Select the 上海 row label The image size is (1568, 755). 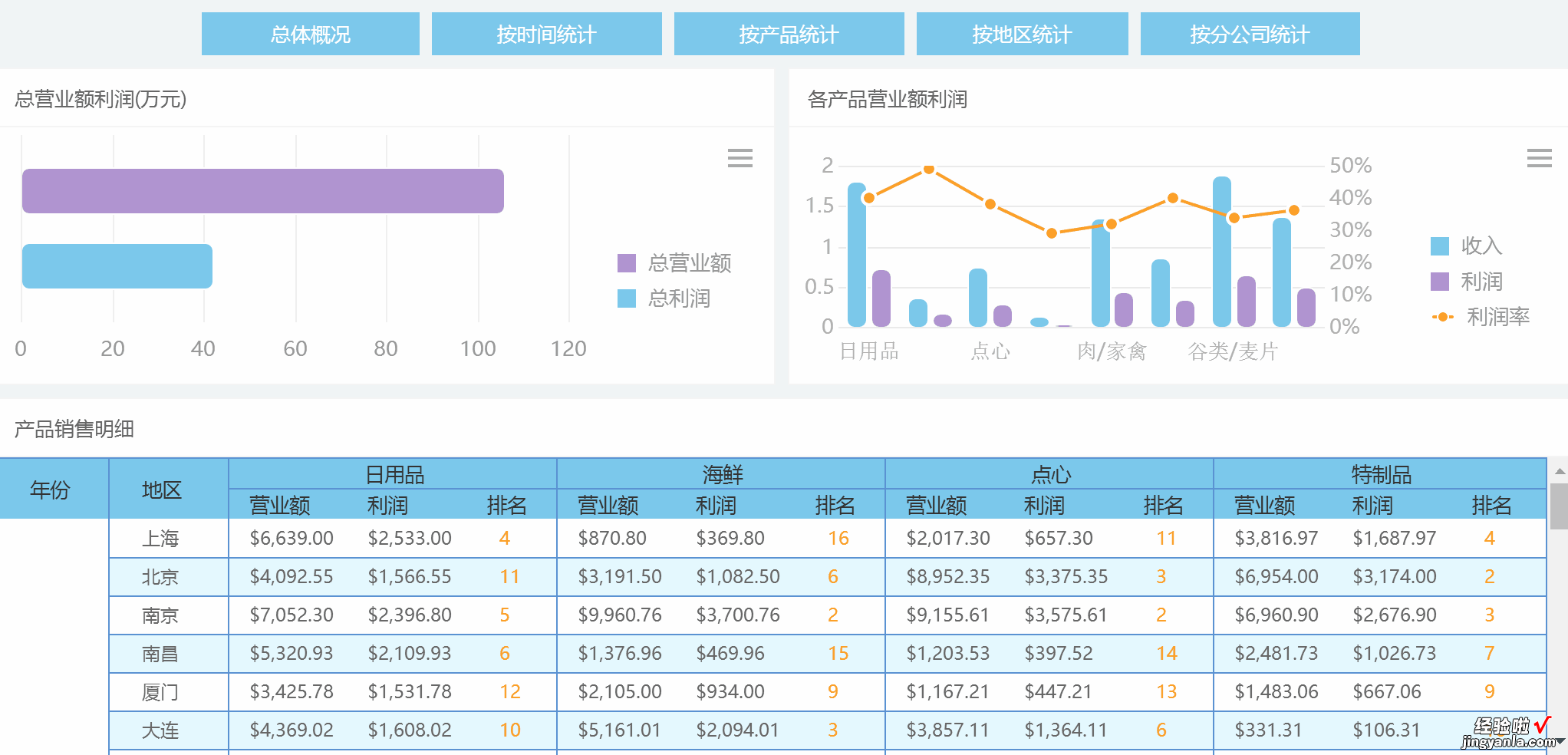160,539
